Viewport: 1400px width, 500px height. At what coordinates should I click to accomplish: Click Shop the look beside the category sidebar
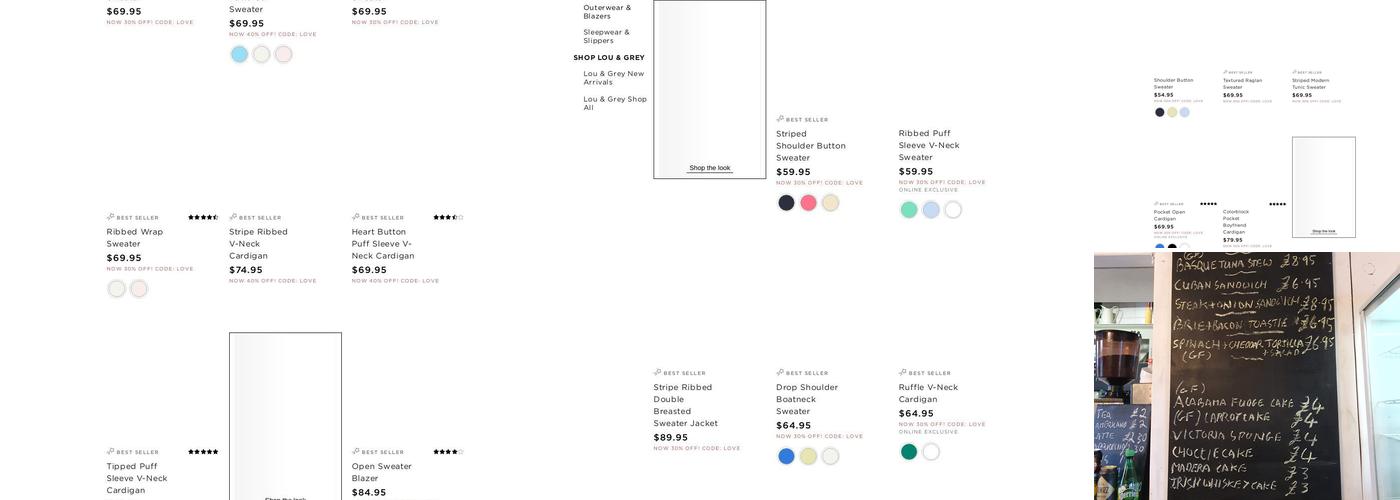click(x=709, y=168)
